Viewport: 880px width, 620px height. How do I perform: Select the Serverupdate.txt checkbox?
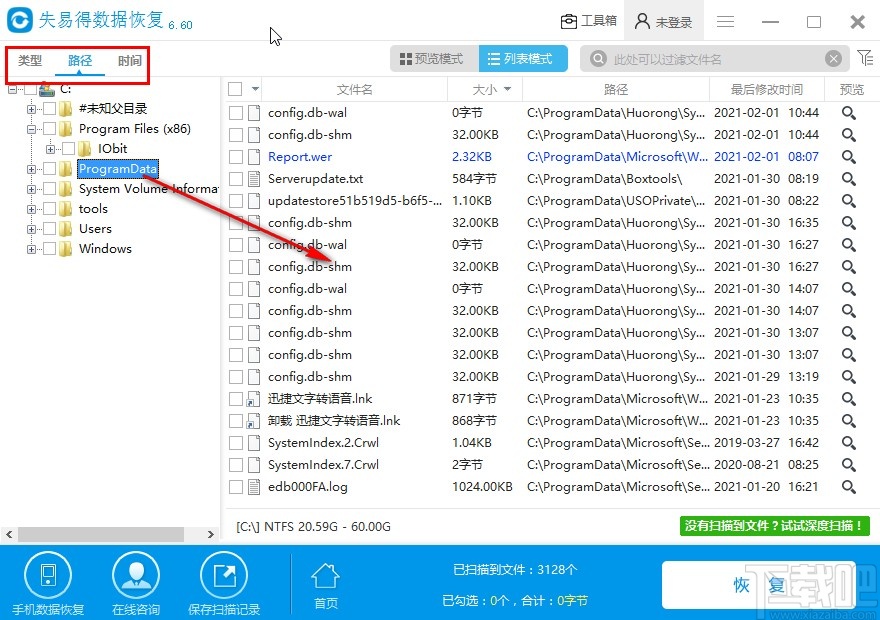(x=236, y=178)
